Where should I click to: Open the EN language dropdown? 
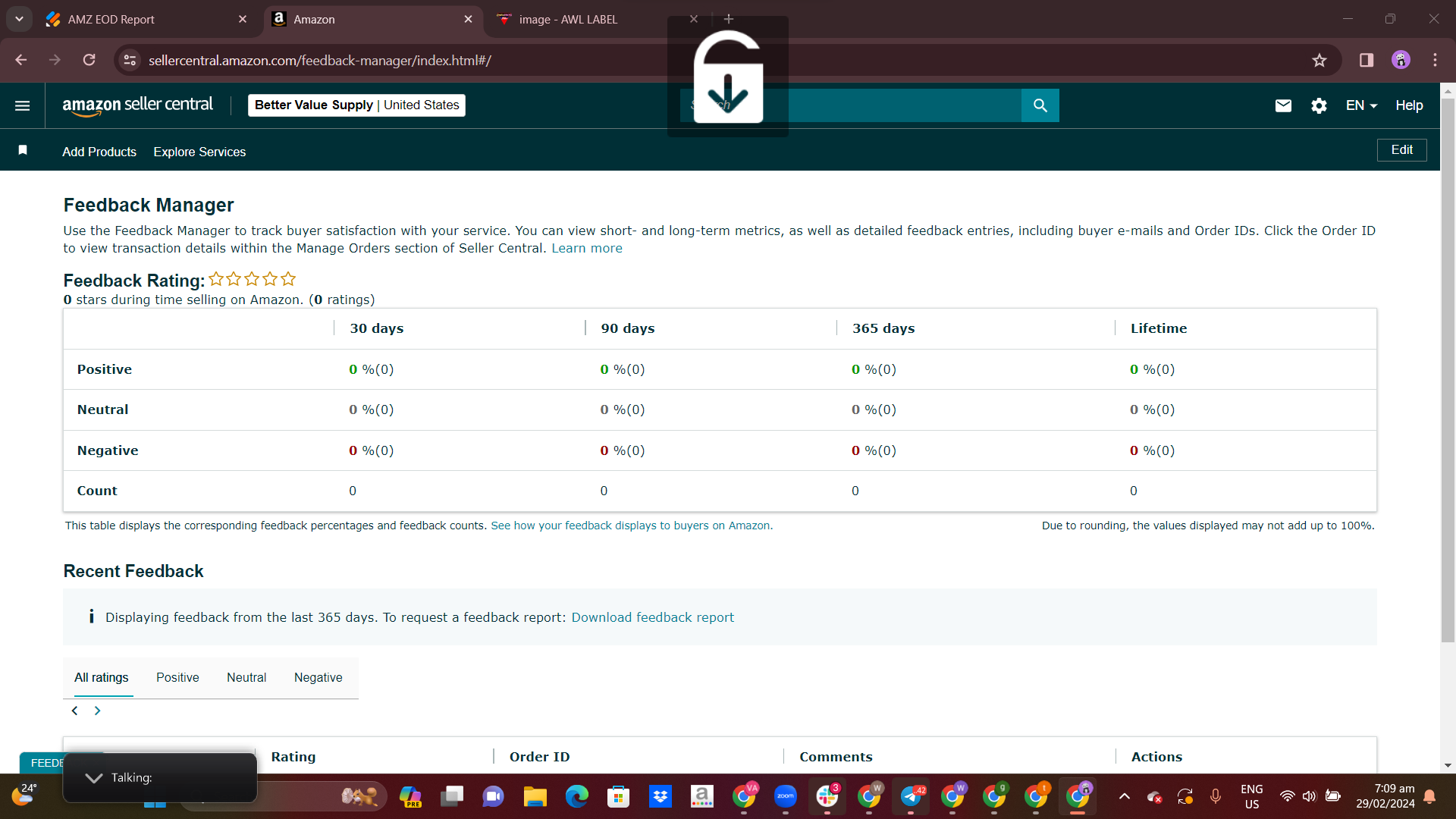tap(1361, 105)
